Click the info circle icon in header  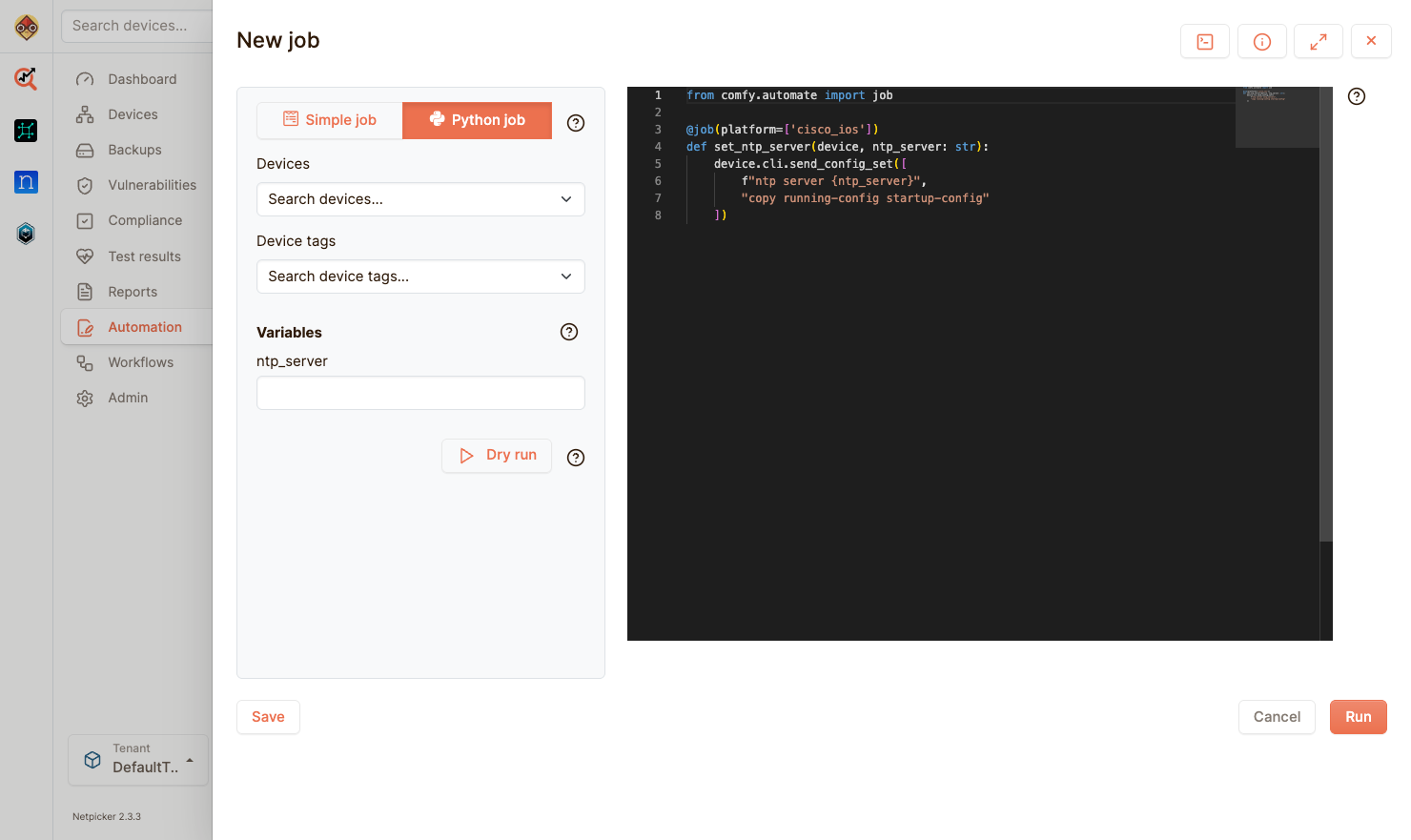coord(1261,42)
